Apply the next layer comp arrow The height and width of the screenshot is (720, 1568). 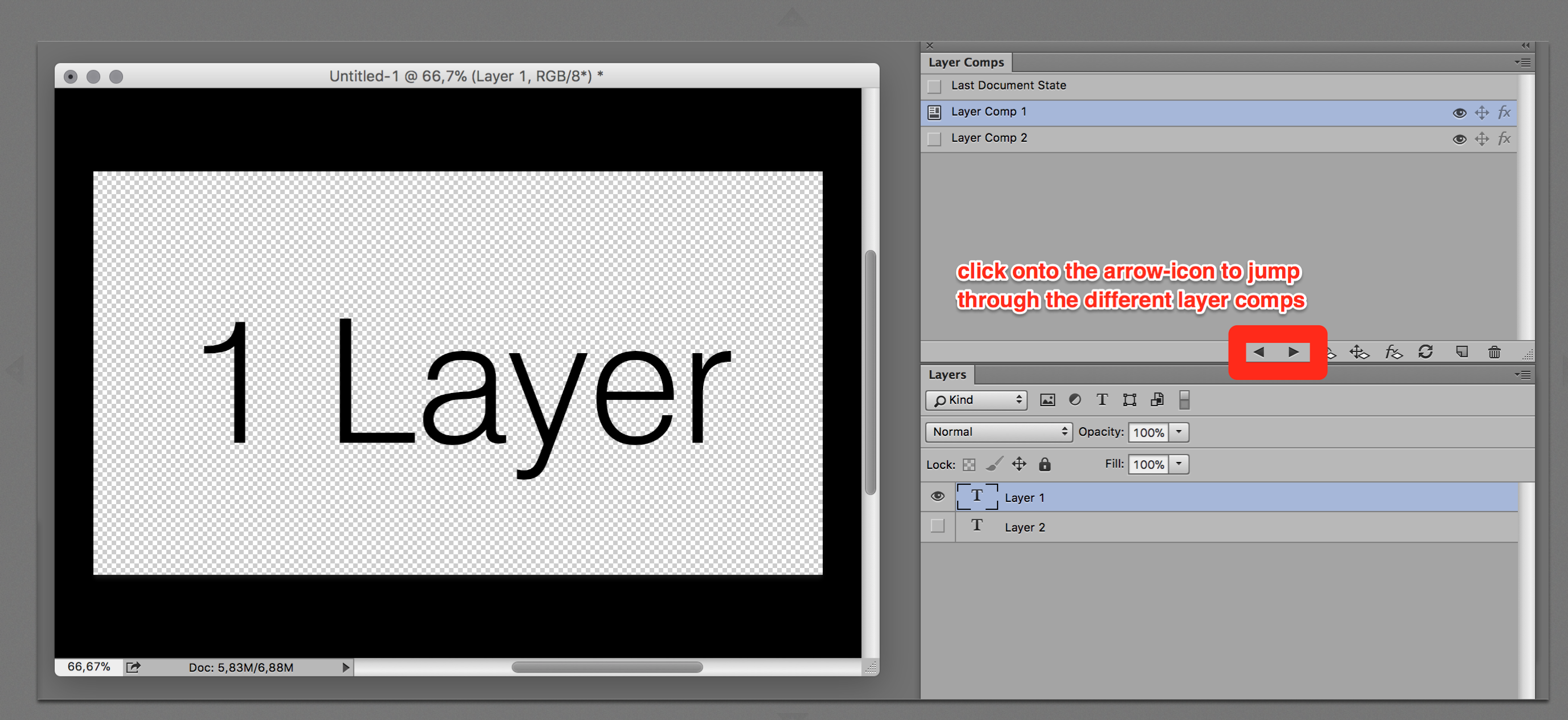(1294, 352)
